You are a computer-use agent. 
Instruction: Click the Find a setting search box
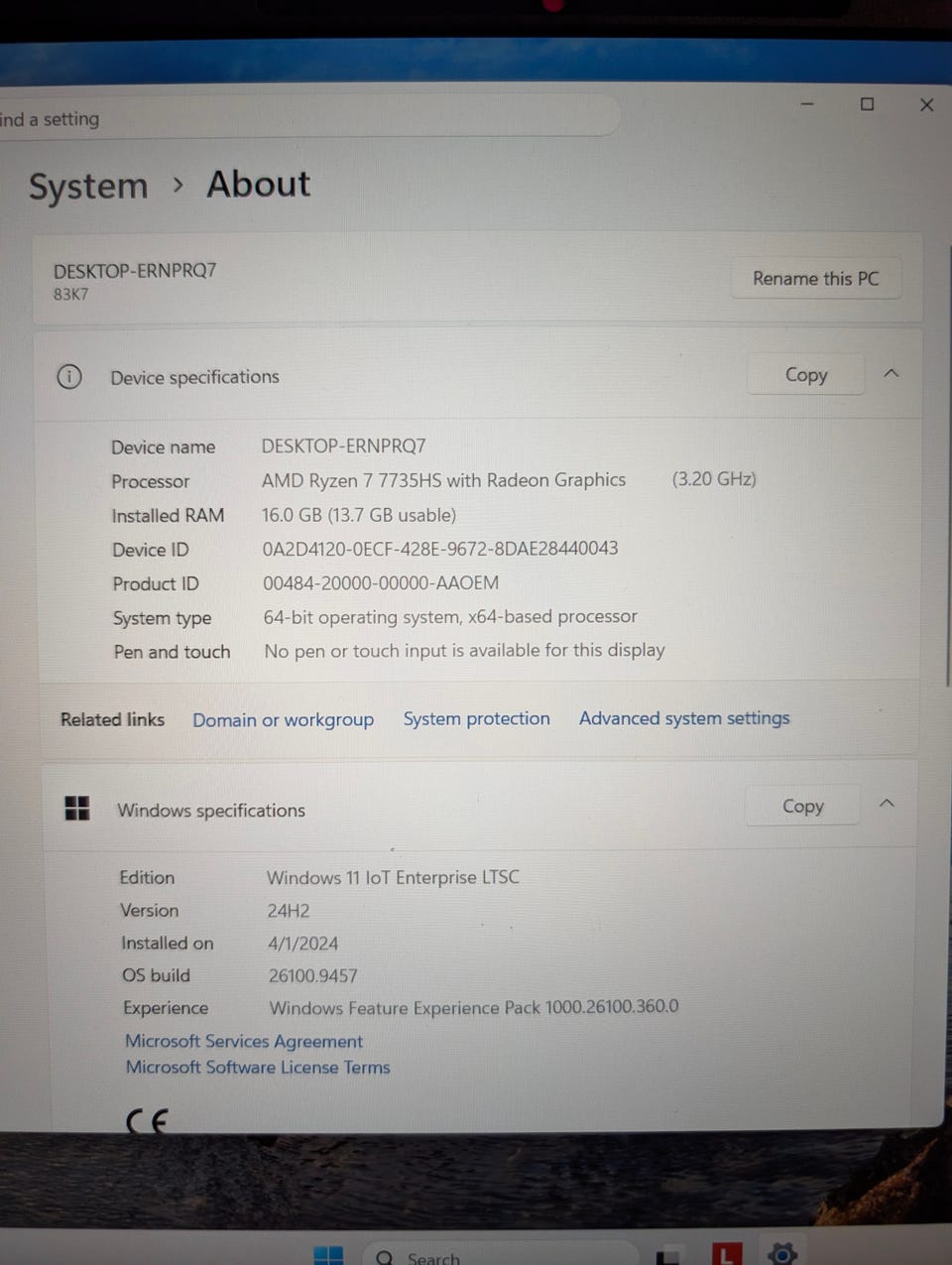point(307,118)
